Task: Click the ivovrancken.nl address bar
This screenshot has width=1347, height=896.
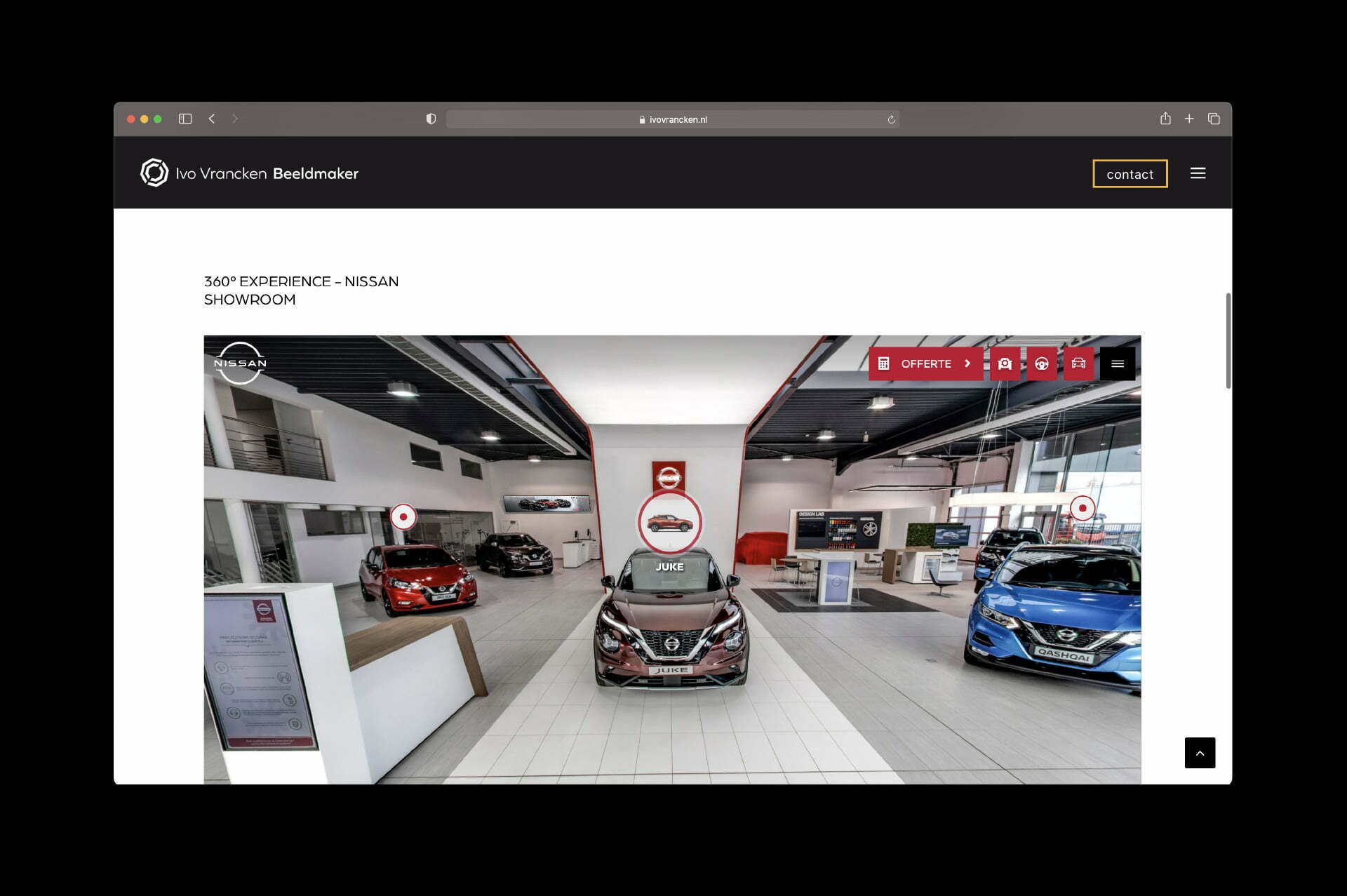Action: [x=673, y=120]
